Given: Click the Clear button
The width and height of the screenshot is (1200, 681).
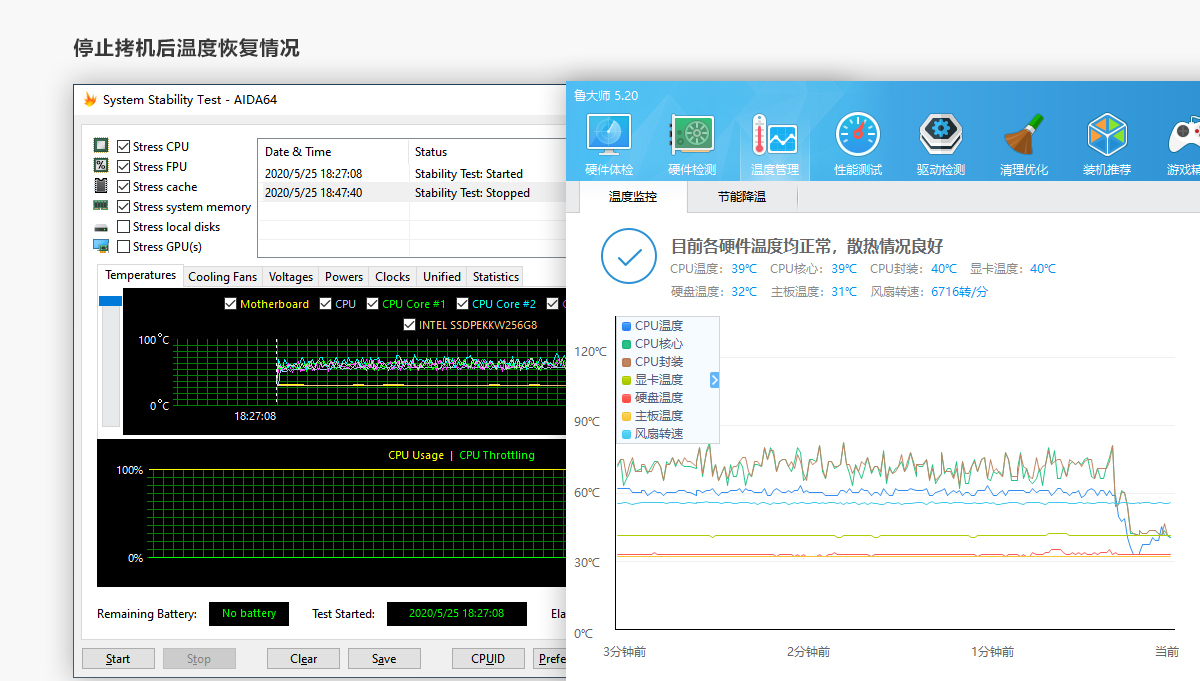Looking at the screenshot, I should point(304,659).
